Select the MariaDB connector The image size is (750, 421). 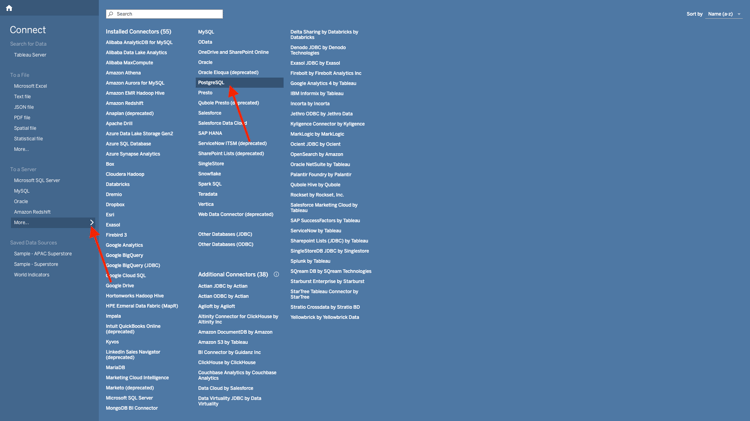tap(115, 367)
